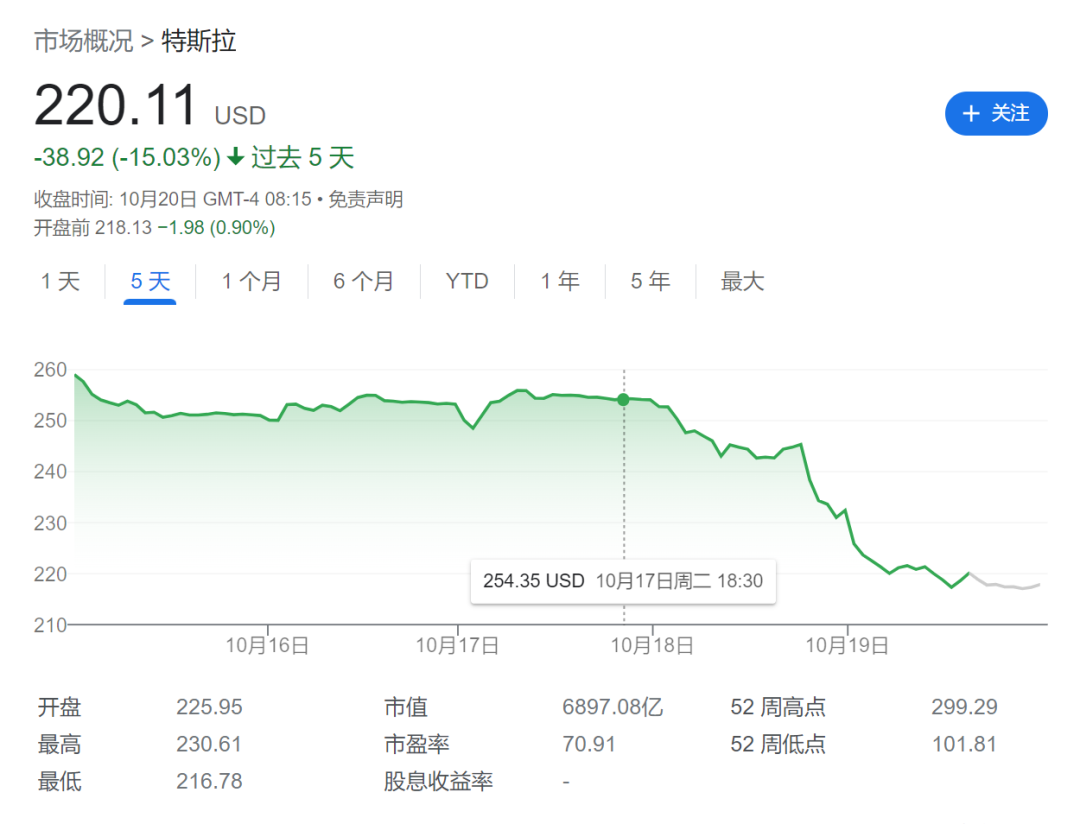Viewport: 1080px width, 824px height.
Task: Click the 关注 follow button
Action: [x=995, y=114]
